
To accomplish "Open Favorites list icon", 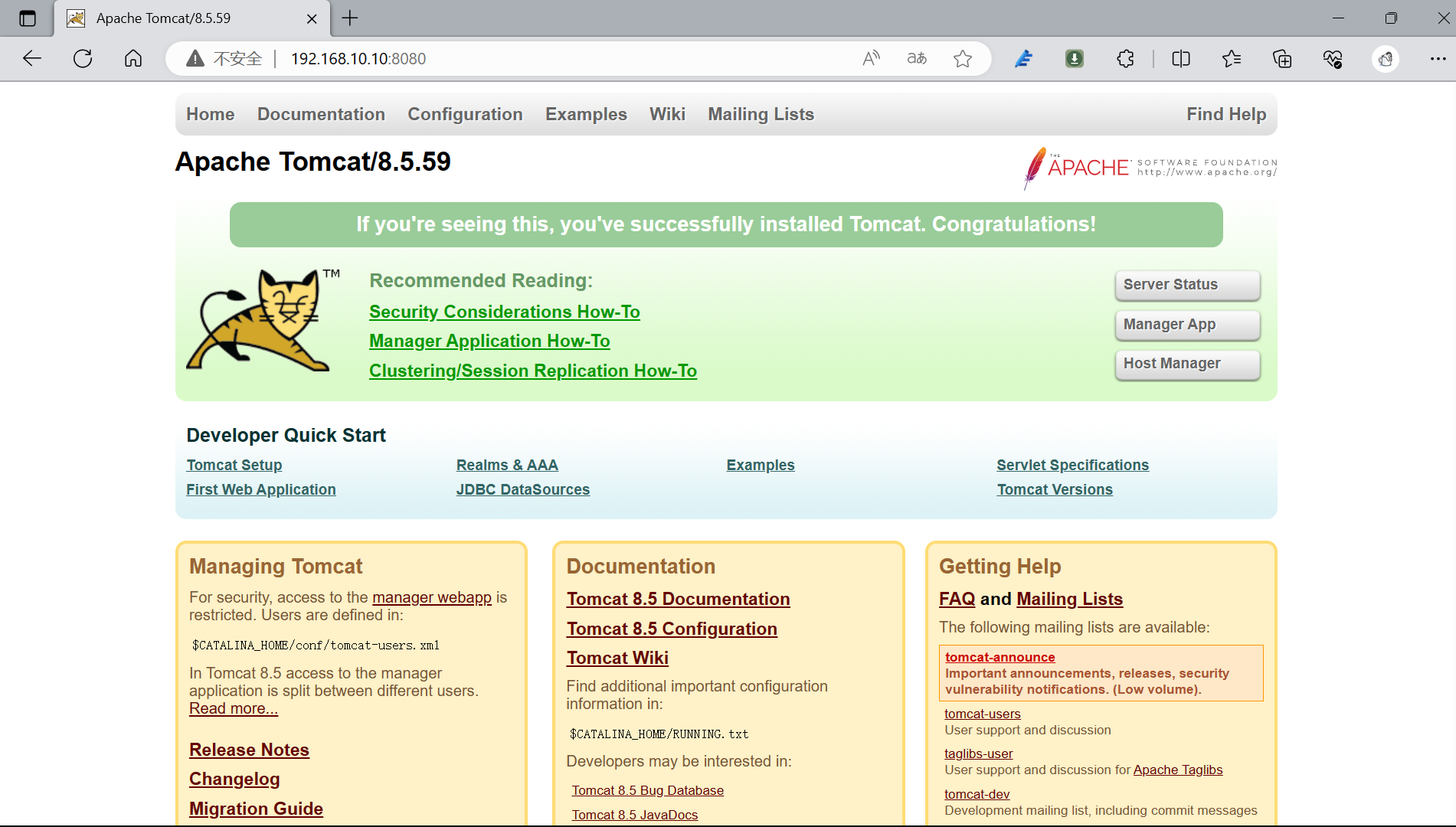I will click(x=1232, y=58).
